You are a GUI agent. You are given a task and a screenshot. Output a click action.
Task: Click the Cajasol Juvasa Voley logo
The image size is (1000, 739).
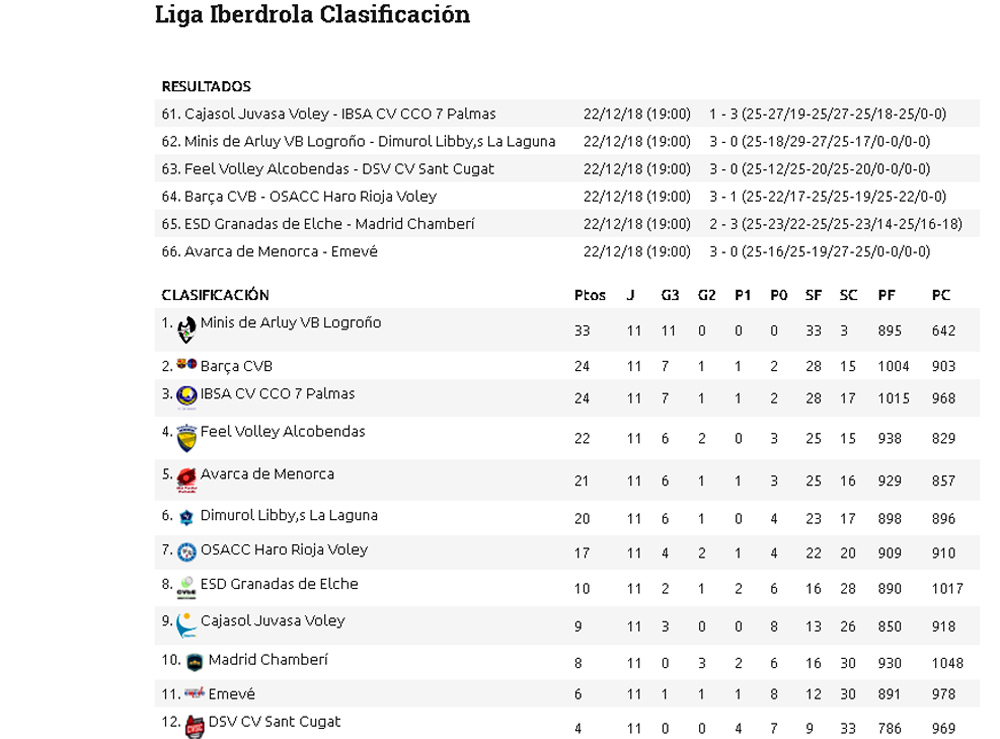tap(186, 625)
